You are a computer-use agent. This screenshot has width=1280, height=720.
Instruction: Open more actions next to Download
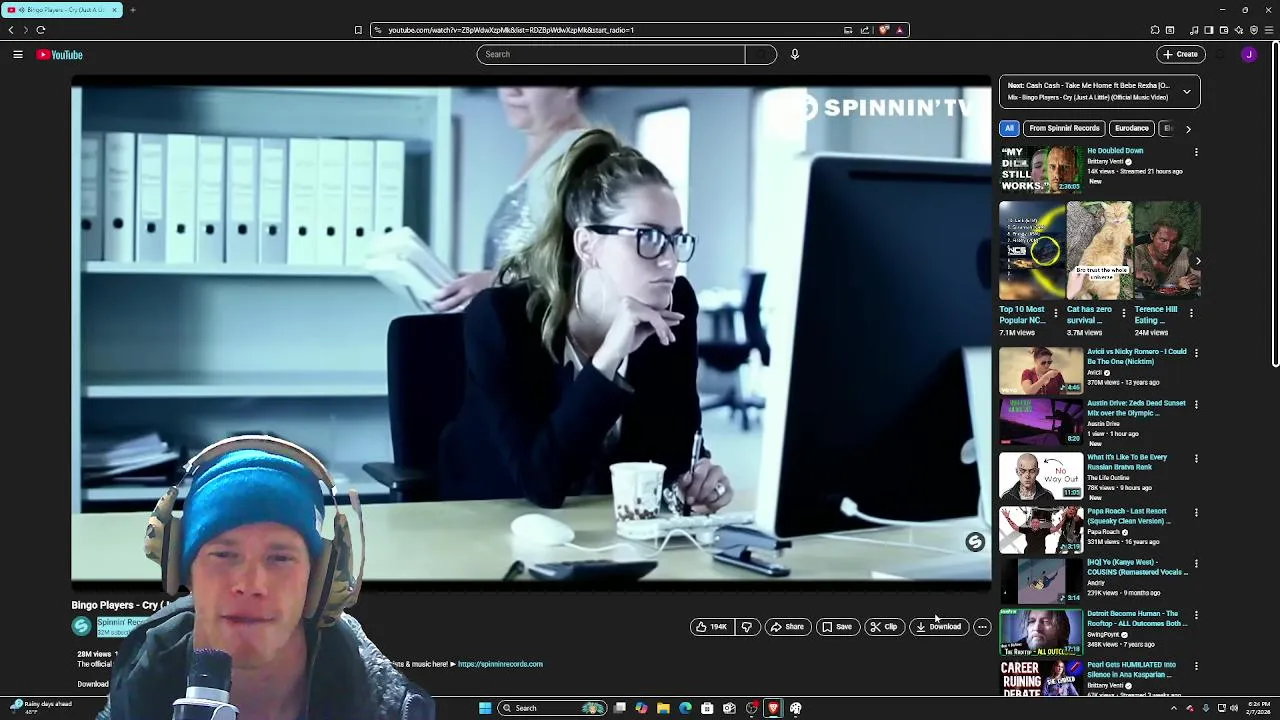982,627
